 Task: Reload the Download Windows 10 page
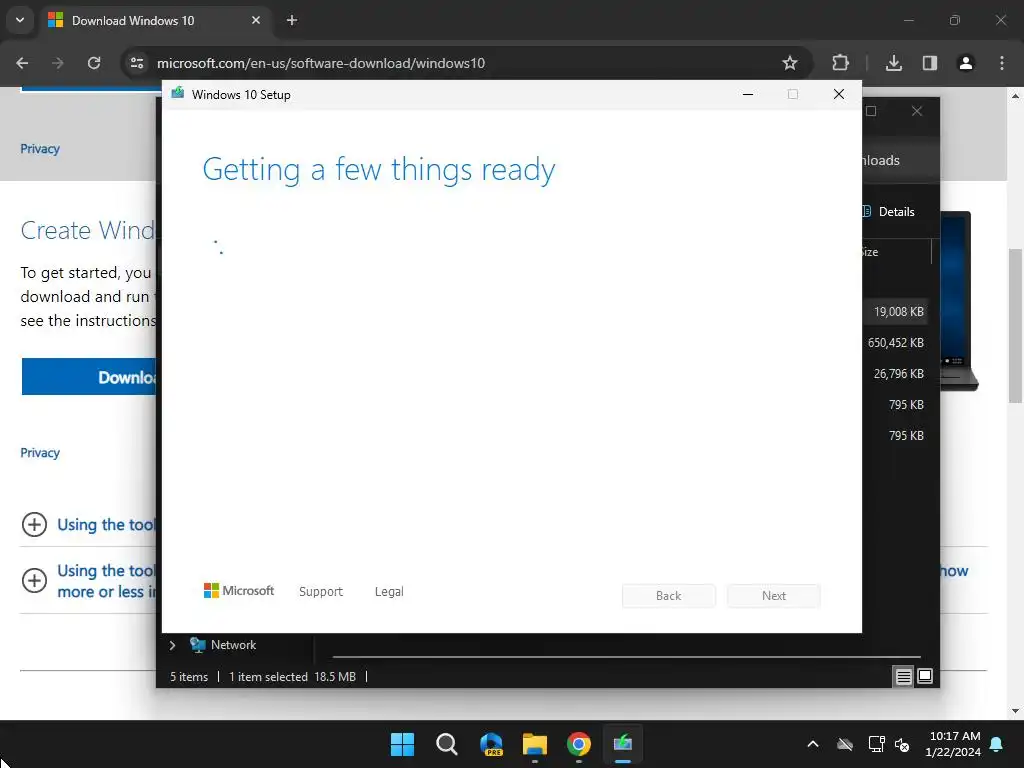(94, 63)
